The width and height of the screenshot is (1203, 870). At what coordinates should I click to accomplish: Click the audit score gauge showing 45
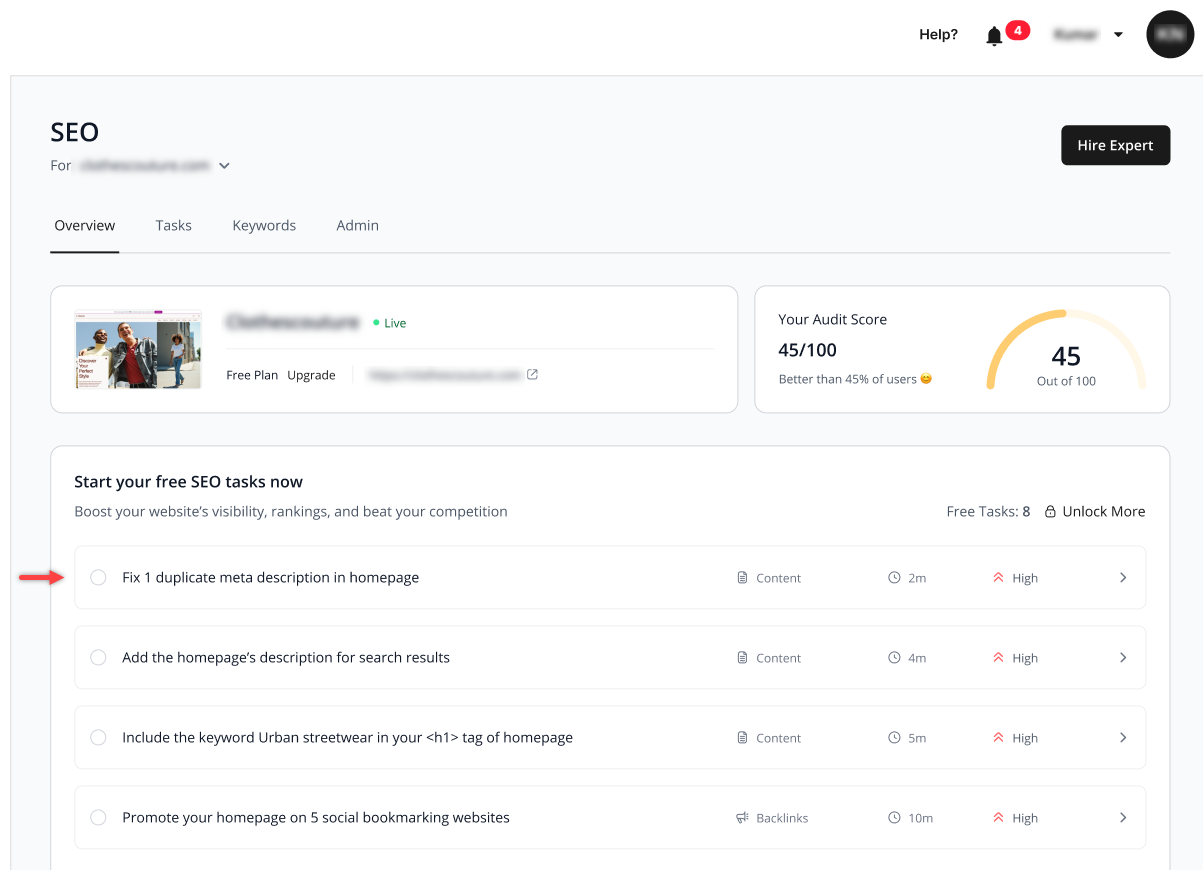(1066, 350)
